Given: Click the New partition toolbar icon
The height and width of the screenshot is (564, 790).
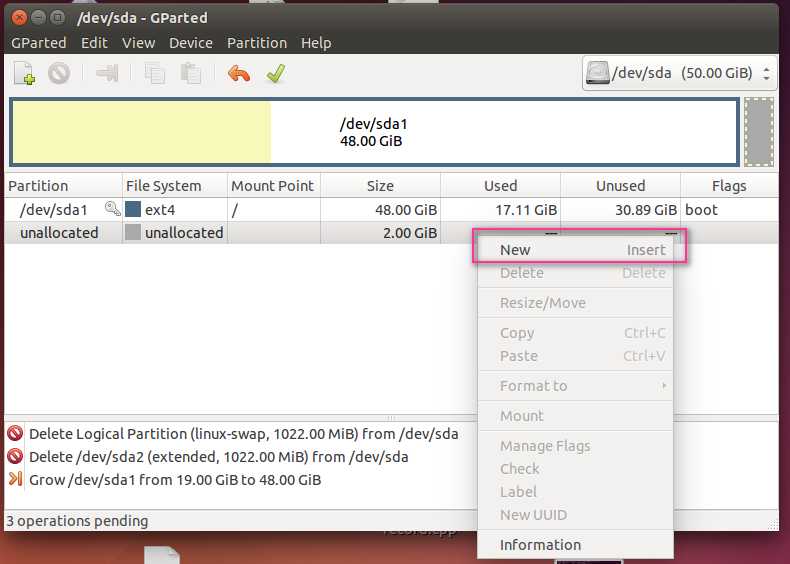Looking at the screenshot, I should pyautogui.click(x=25, y=74).
